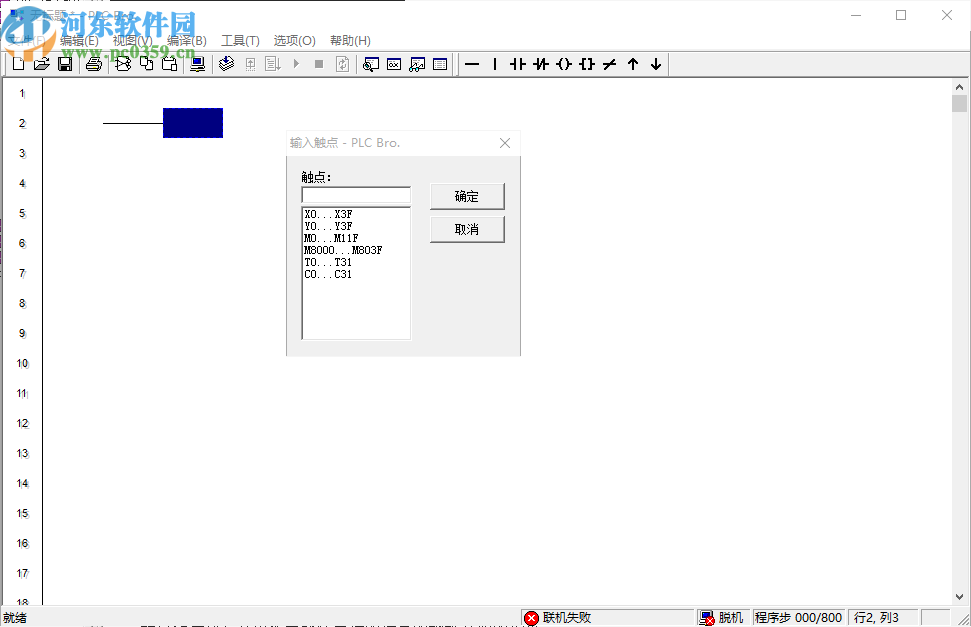
Task: Minimize the PLC Bro. window
Action: (x=856, y=15)
